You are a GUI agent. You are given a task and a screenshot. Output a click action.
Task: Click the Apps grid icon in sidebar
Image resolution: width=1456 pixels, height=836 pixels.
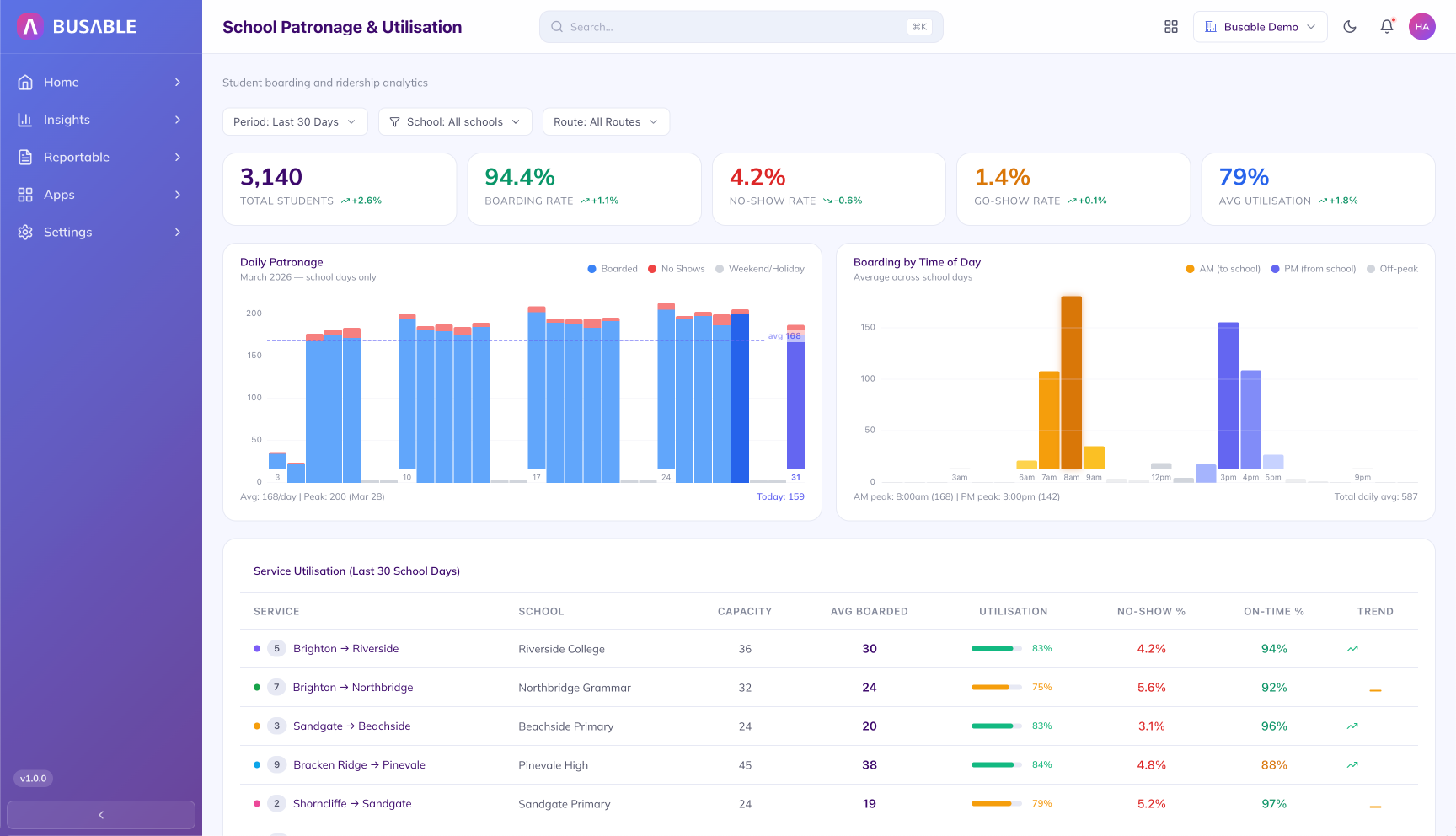(x=25, y=195)
